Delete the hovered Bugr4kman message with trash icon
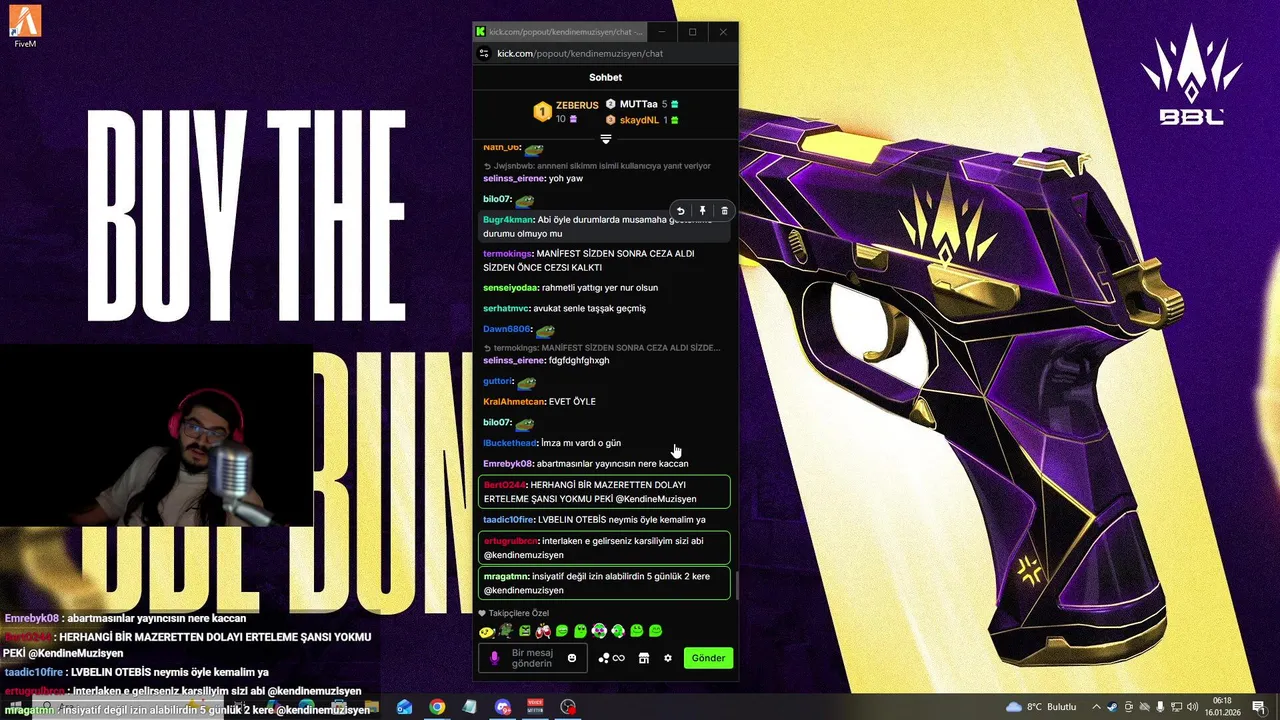The height and width of the screenshot is (720, 1280). (x=724, y=211)
